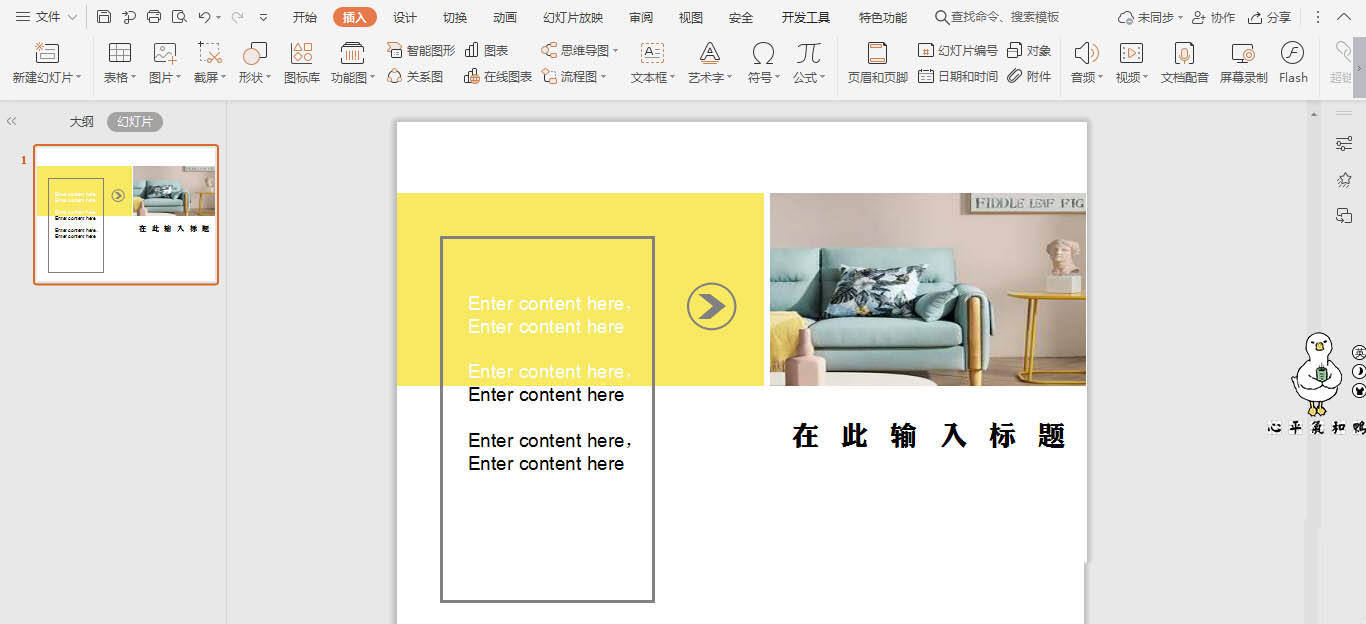
Task: Redo the last action
Action: click(238, 17)
